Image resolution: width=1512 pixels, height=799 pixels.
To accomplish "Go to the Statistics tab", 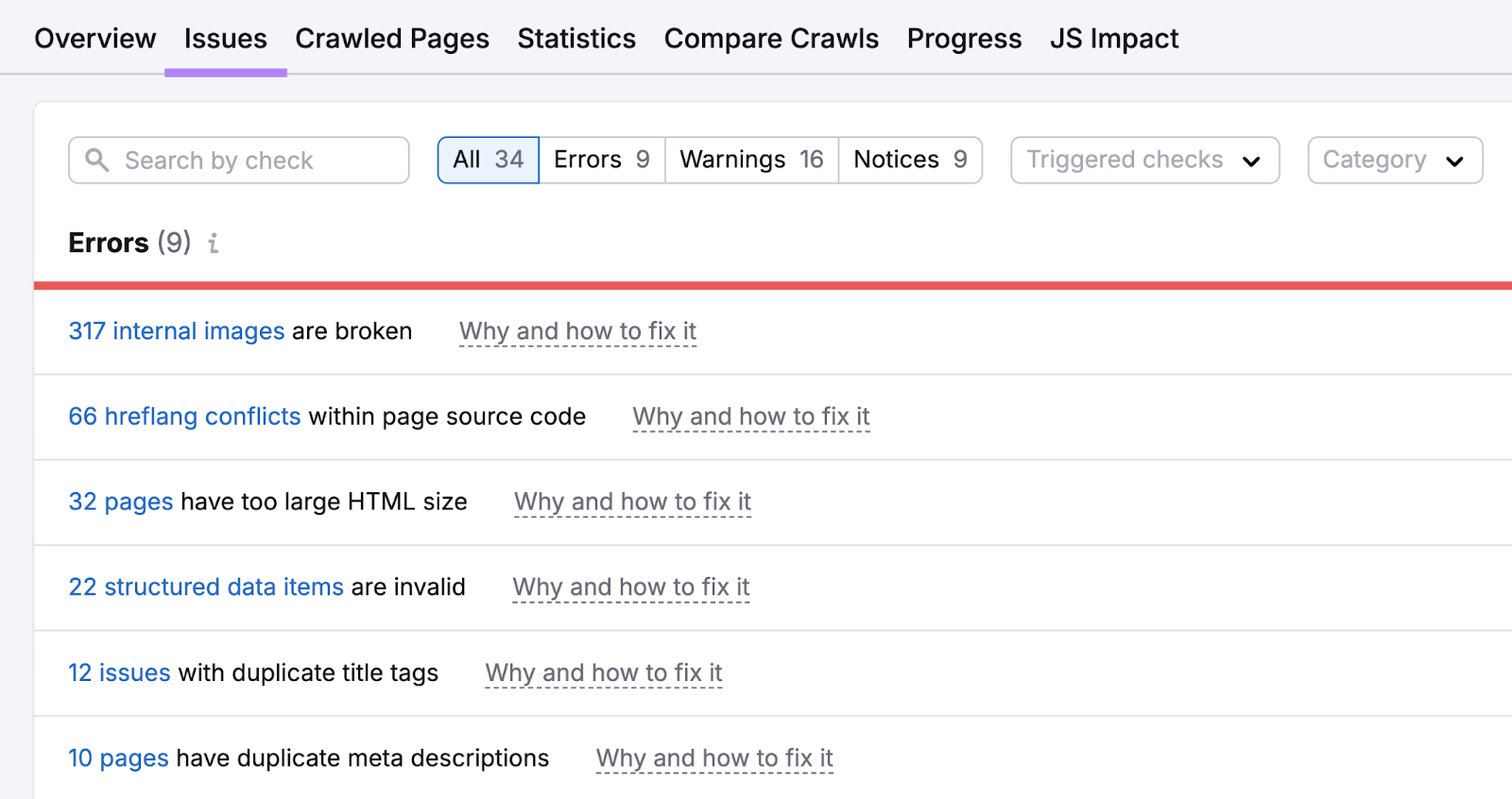I will 576,39.
